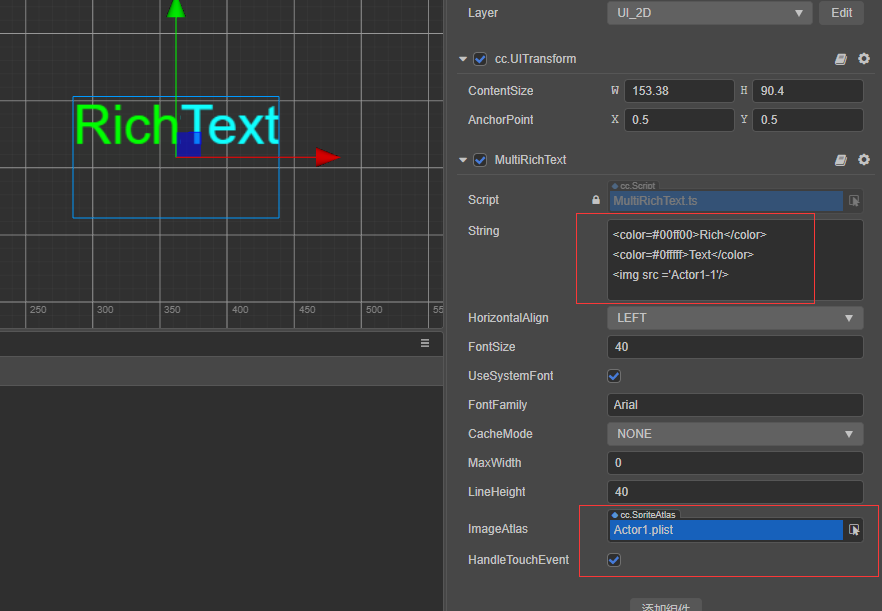Viewport: 882px width, 611px height.
Task: Toggle MultiRichText component enabled checkbox
Action: coord(480,160)
